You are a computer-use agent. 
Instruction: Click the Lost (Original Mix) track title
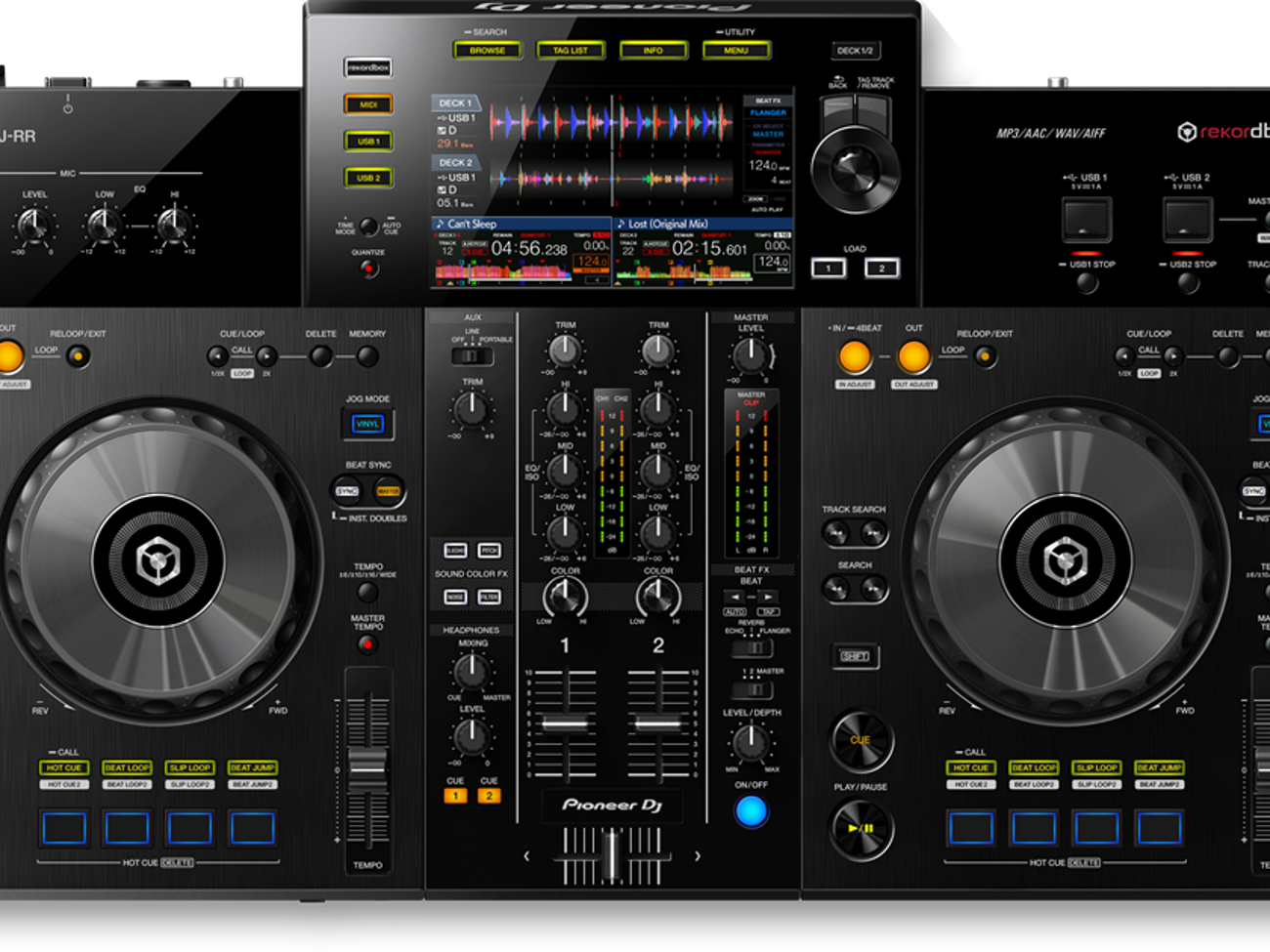[668, 224]
